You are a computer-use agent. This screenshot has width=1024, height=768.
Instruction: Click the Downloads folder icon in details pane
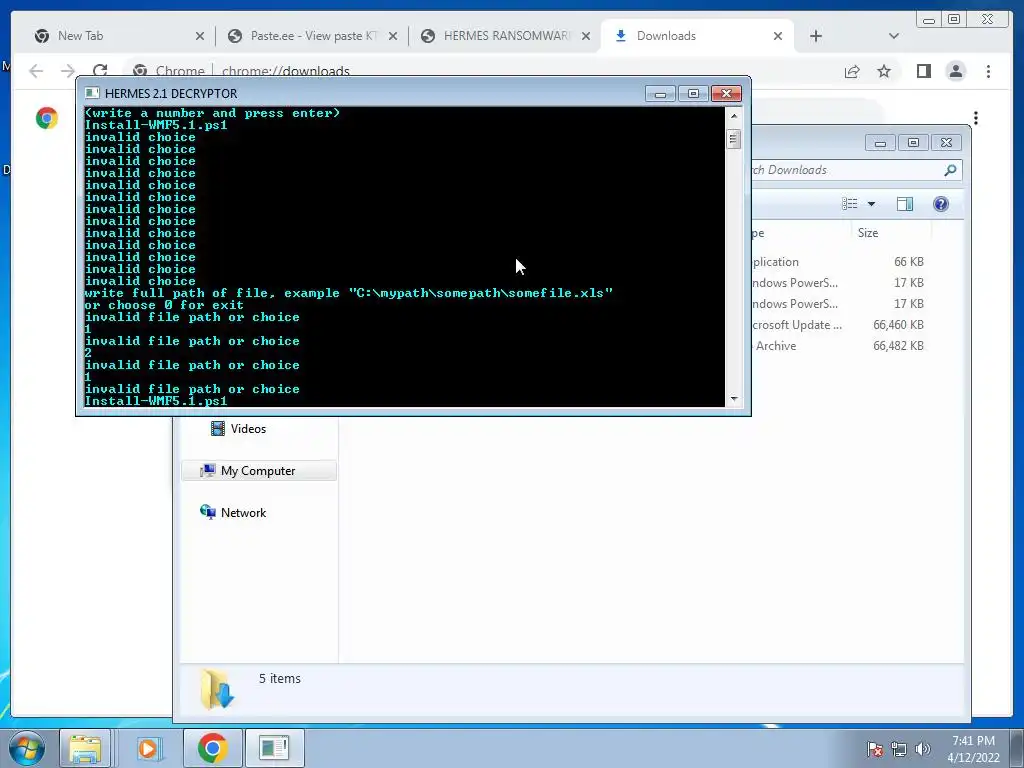pyautogui.click(x=217, y=689)
